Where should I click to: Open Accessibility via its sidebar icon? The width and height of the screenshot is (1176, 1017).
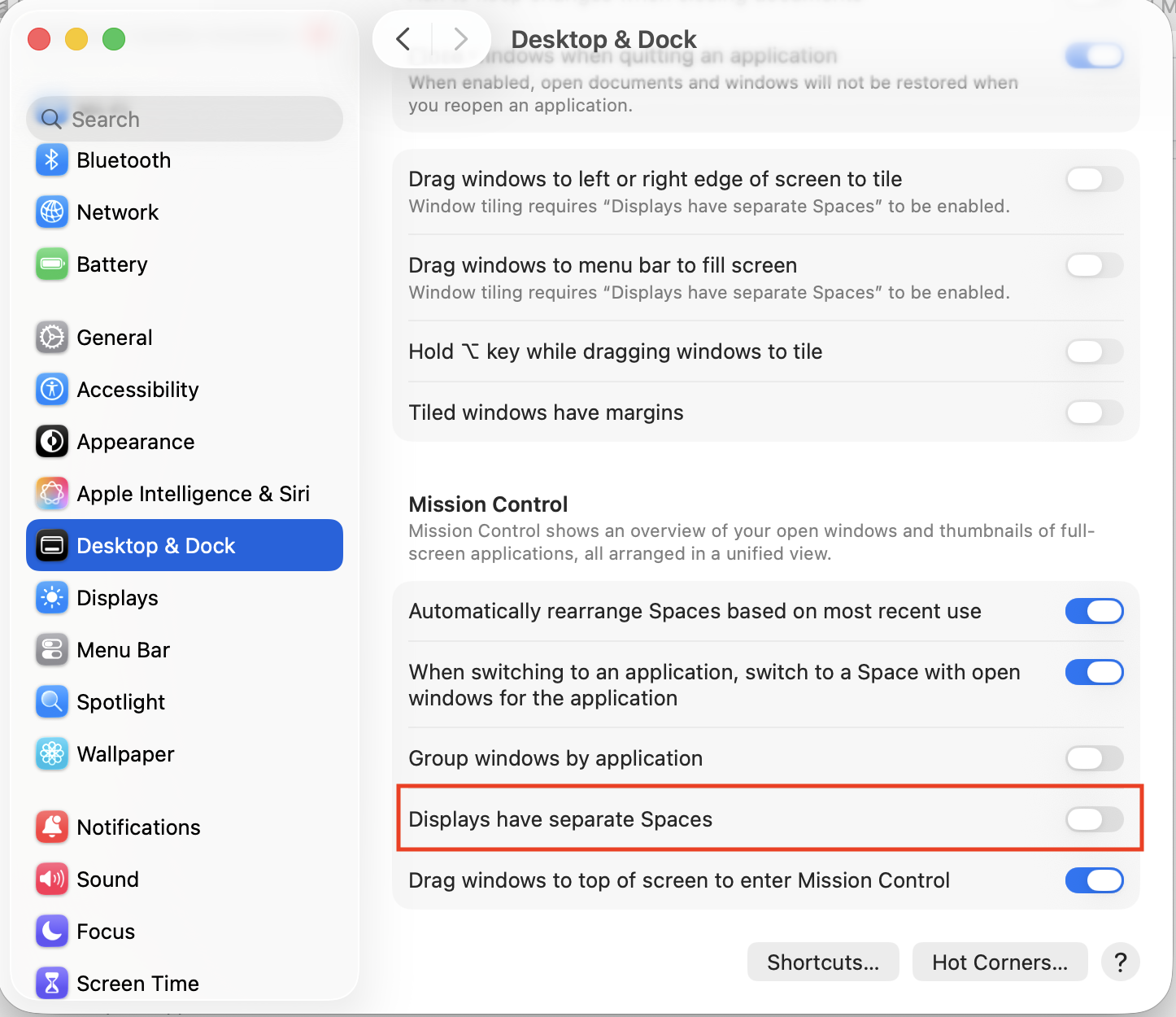(52, 390)
